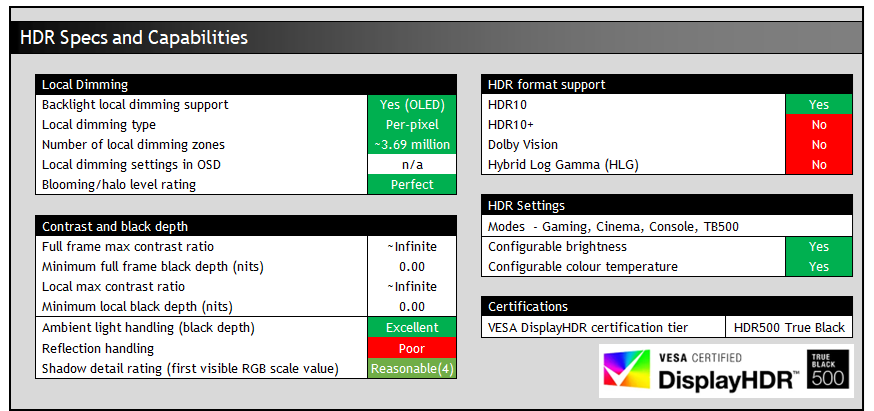Viewport: 874px width, 411px height.
Task: Click the 'HDR Settings' section header
Action: pos(667,205)
